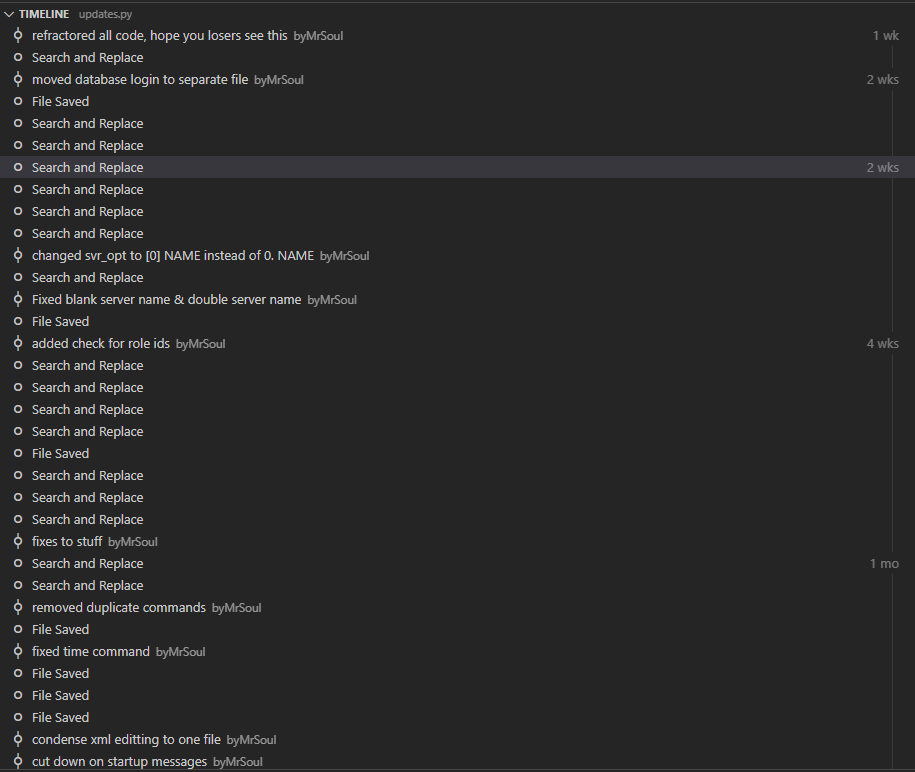Open 'condense xml editting to one file' commit

click(458, 739)
